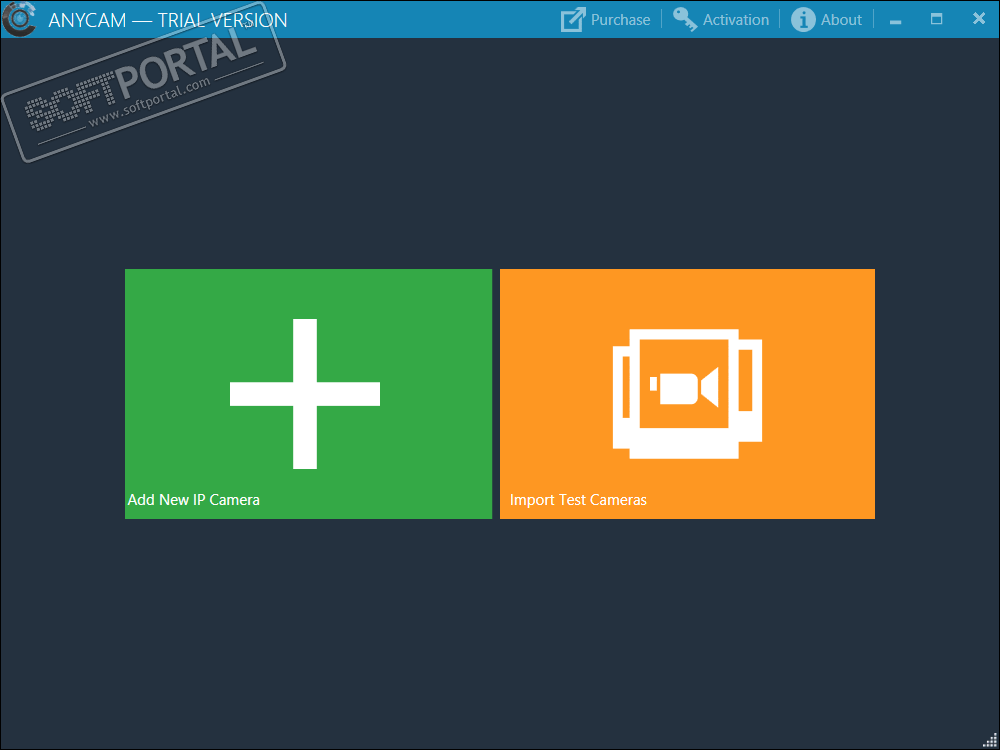Screen dimensions: 1000x750
Task: Select the Import Test Cameras label
Action: tap(578, 499)
